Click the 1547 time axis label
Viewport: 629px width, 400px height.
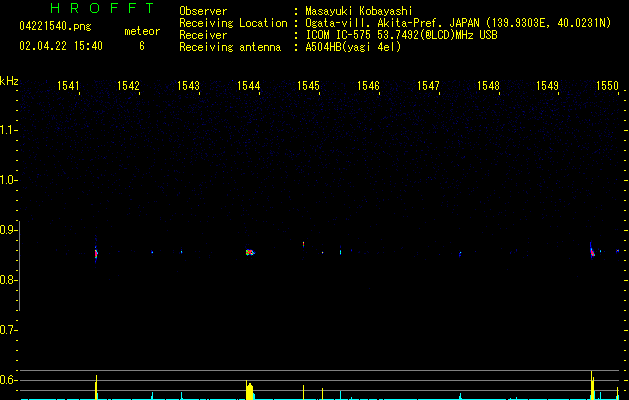tap(428, 85)
